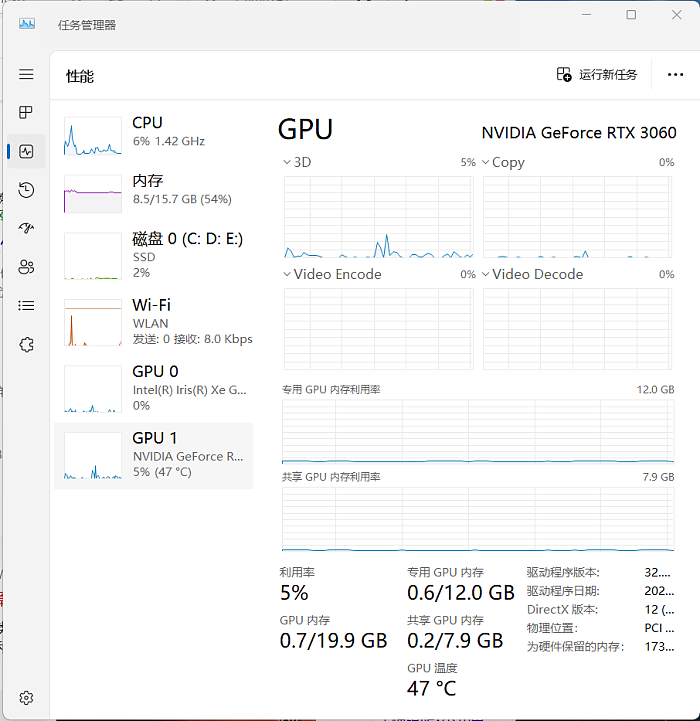Click the 6% 1.42 GHz CPU usage text
This screenshot has height=721, width=700.
169,141
